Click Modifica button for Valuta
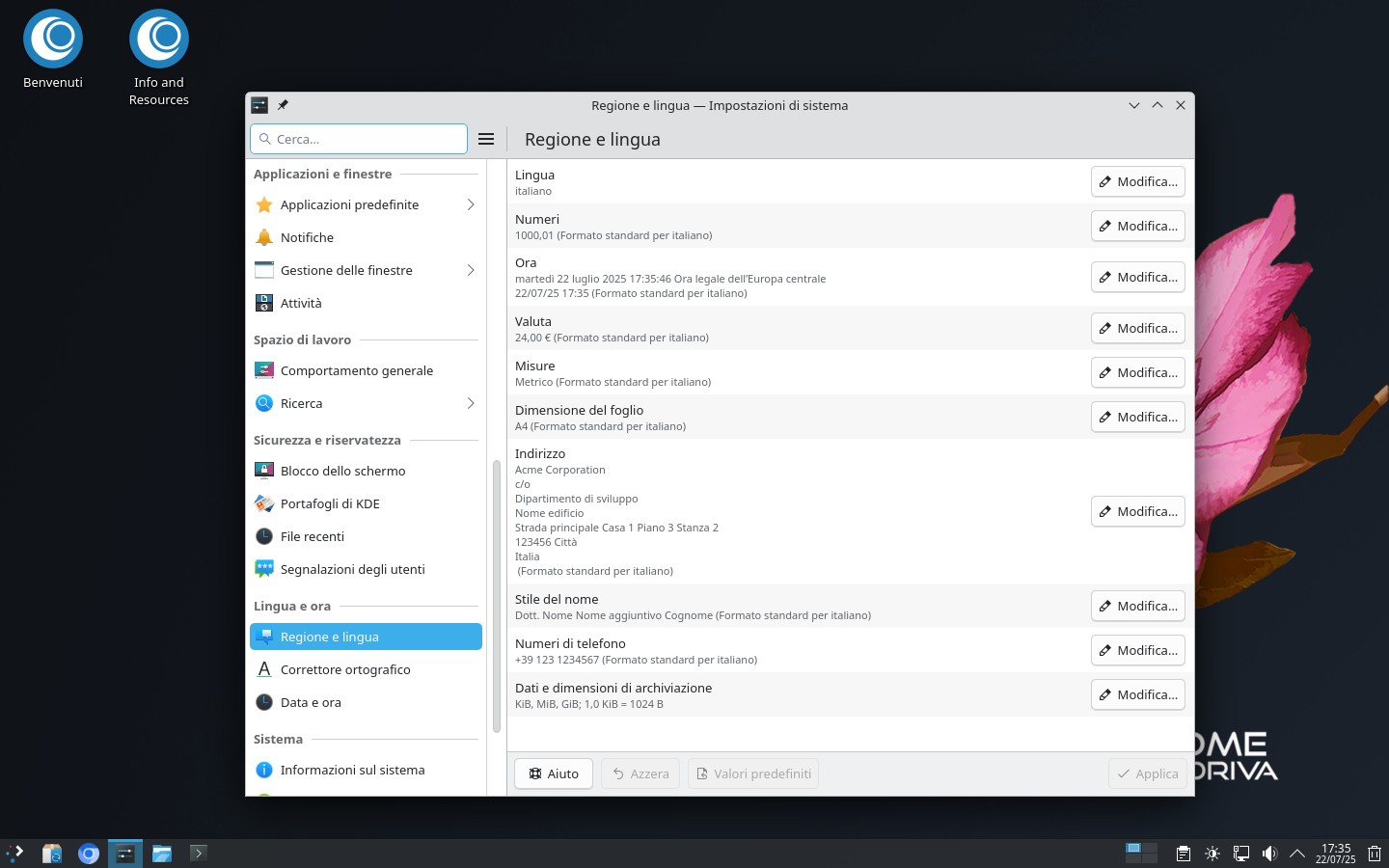 click(x=1137, y=328)
